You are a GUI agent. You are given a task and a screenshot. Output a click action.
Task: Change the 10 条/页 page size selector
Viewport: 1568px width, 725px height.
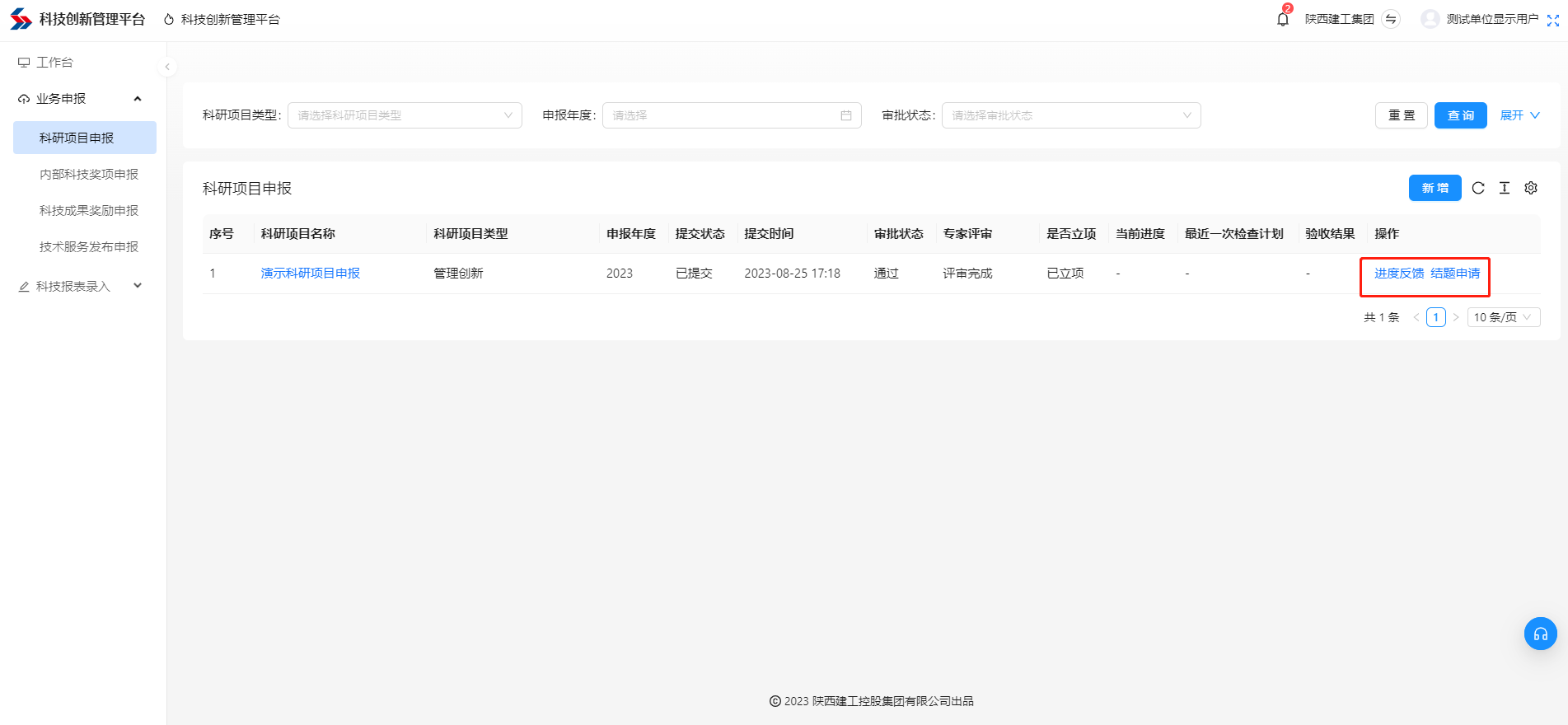tap(1503, 317)
